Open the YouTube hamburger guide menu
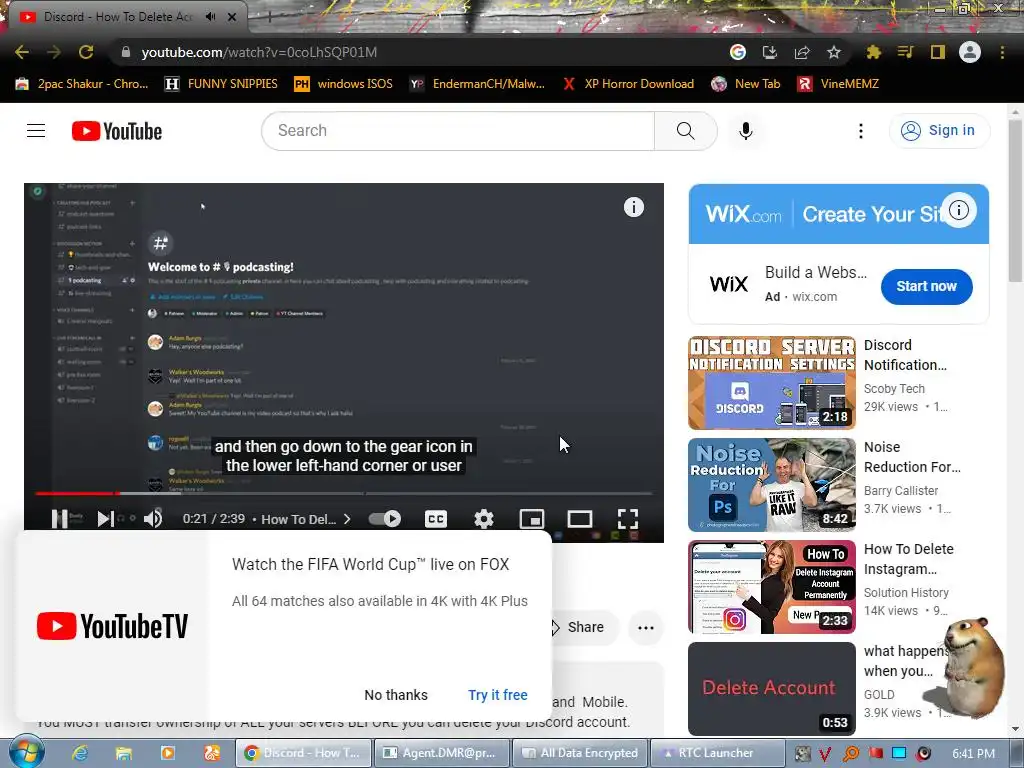 tap(36, 131)
